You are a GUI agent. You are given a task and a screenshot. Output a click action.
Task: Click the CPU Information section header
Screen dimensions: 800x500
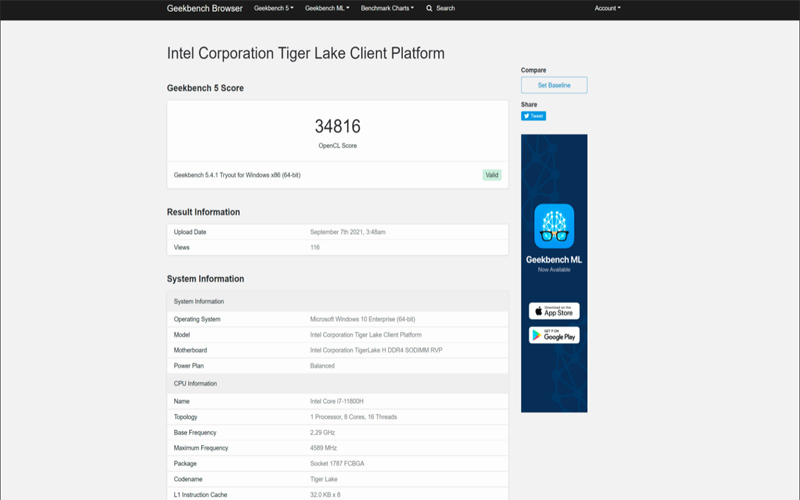[337, 384]
